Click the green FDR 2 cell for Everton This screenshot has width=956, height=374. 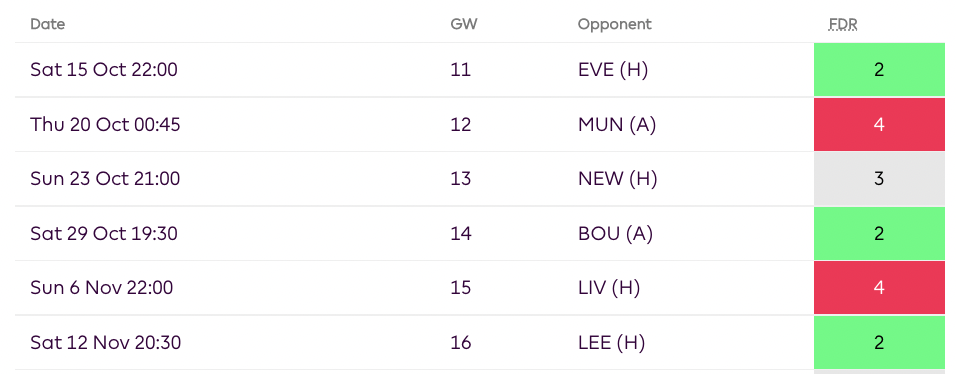(879, 70)
